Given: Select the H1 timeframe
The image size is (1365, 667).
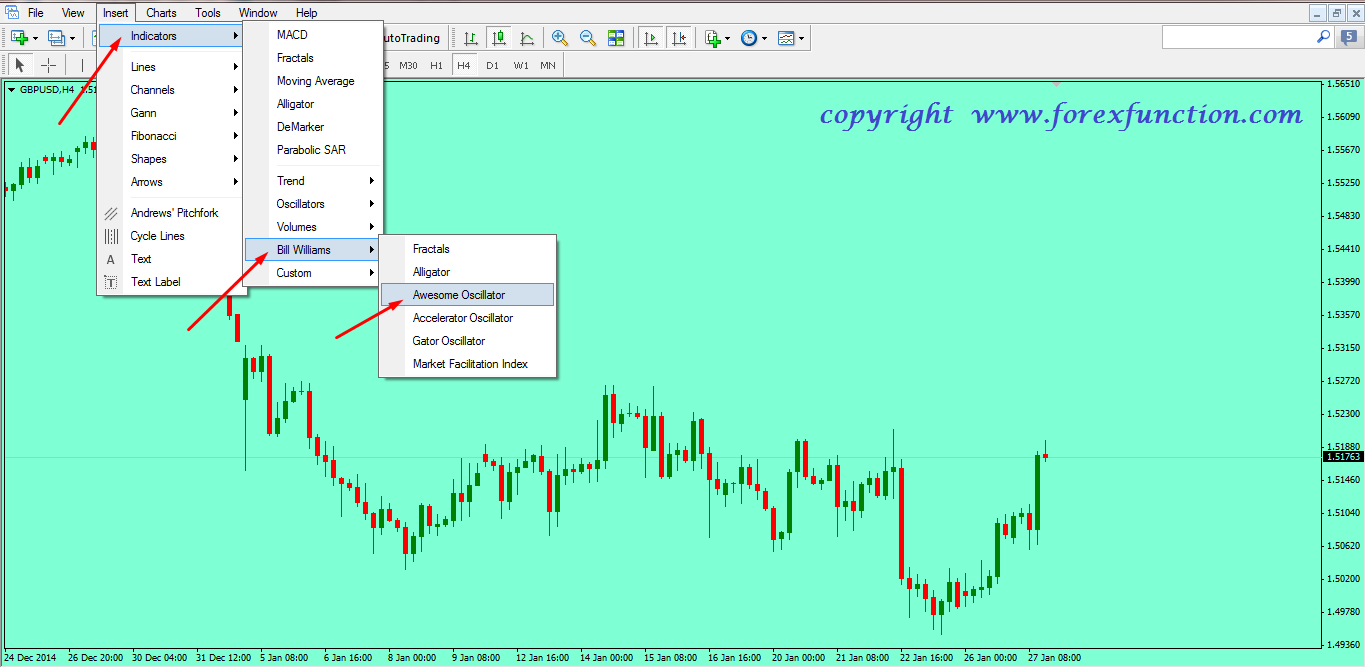Looking at the screenshot, I should [436, 65].
